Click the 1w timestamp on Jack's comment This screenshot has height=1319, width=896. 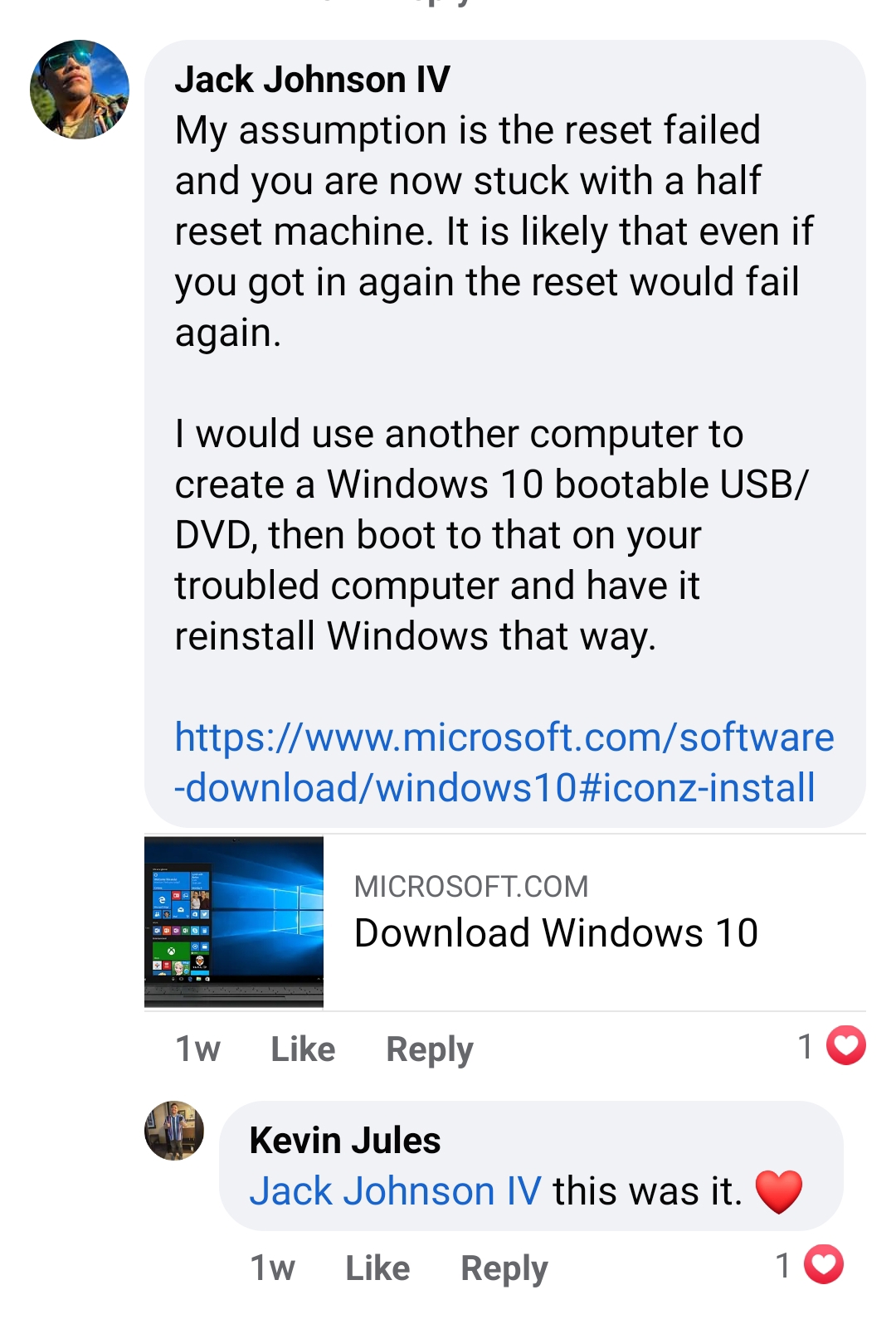coord(197,1049)
